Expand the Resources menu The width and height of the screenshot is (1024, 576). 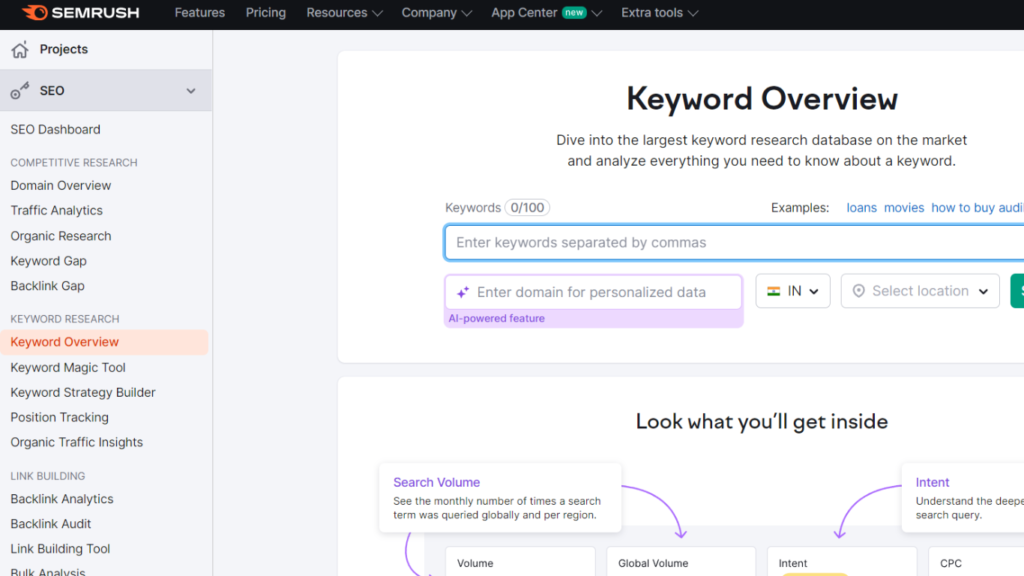pyautogui.click(x=344, y=12)
